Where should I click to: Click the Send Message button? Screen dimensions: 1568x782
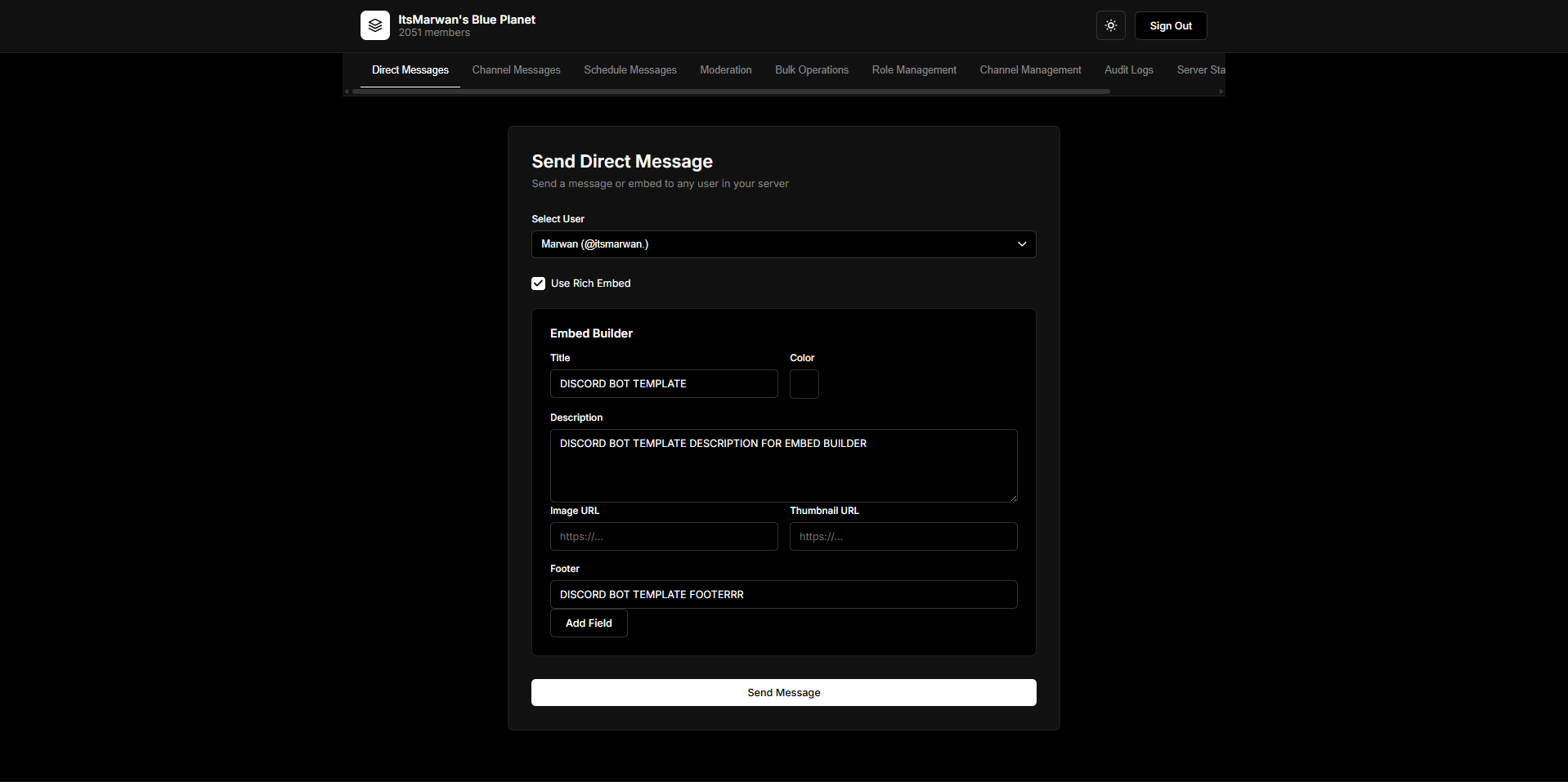783,693
